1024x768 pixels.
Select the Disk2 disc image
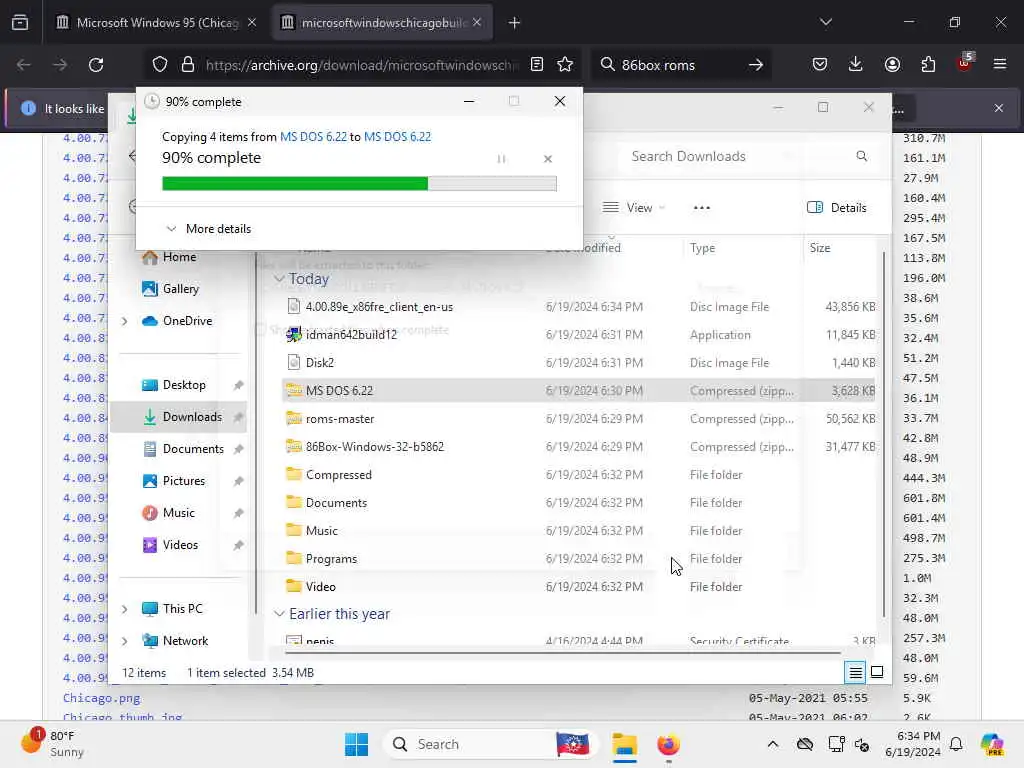[579, 362]
